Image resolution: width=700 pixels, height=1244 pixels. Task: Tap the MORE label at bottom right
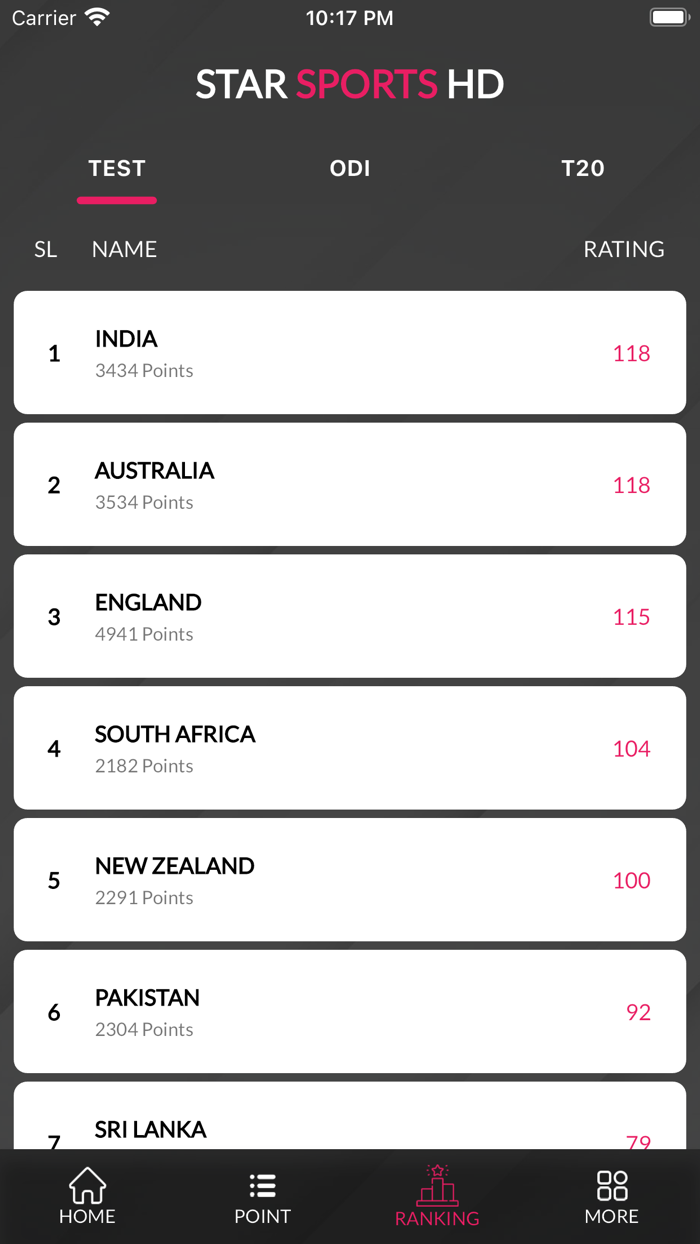tap(611, 1216)
